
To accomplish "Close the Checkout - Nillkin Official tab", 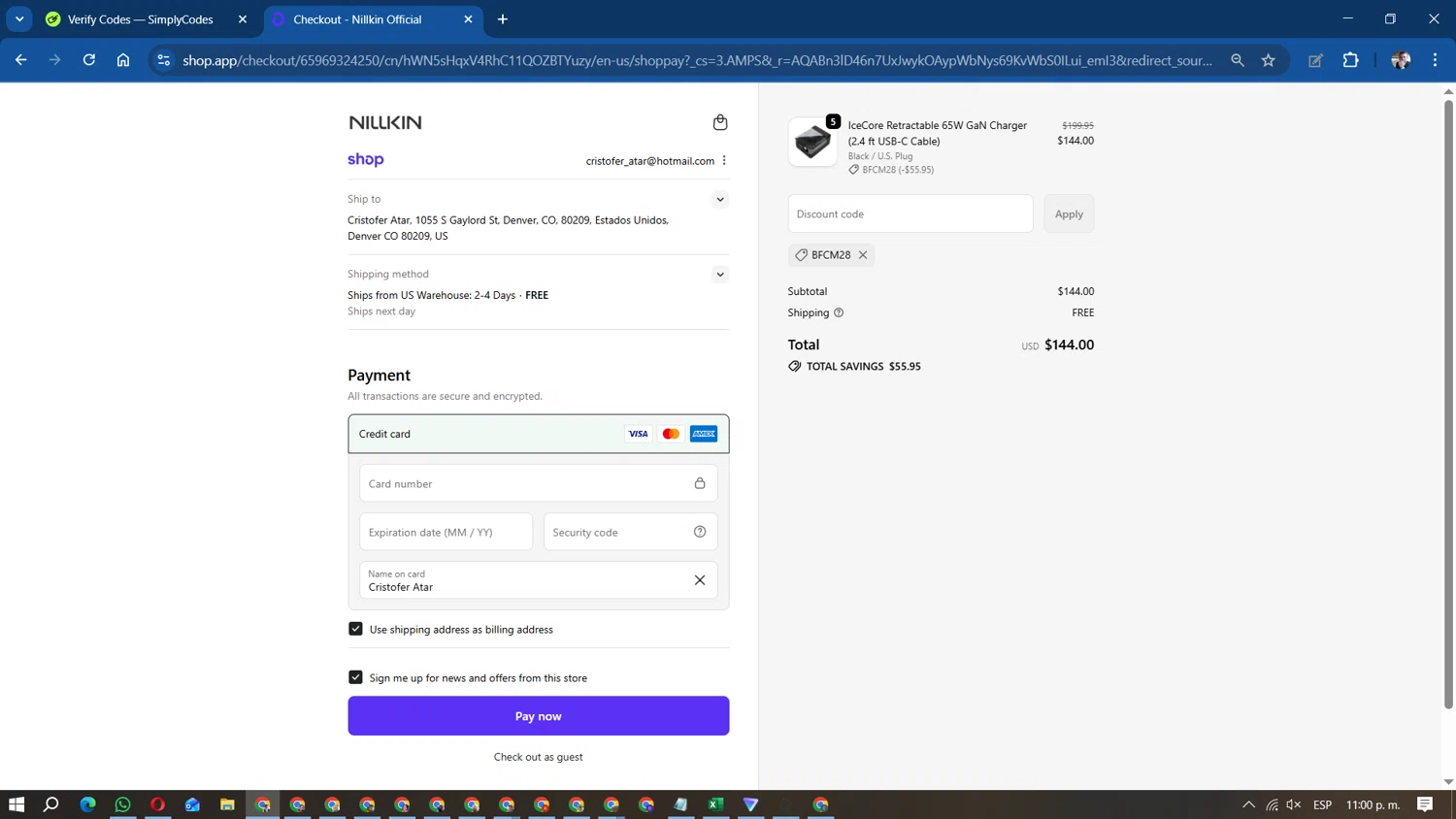I will click(x=468, y=19).
